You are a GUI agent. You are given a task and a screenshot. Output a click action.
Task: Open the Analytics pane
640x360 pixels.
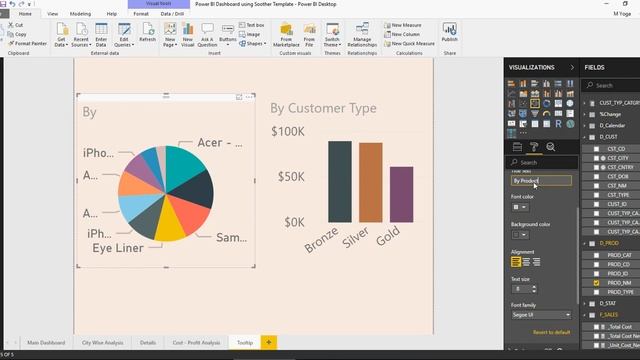pyautogui.click(x=551, y=147)
